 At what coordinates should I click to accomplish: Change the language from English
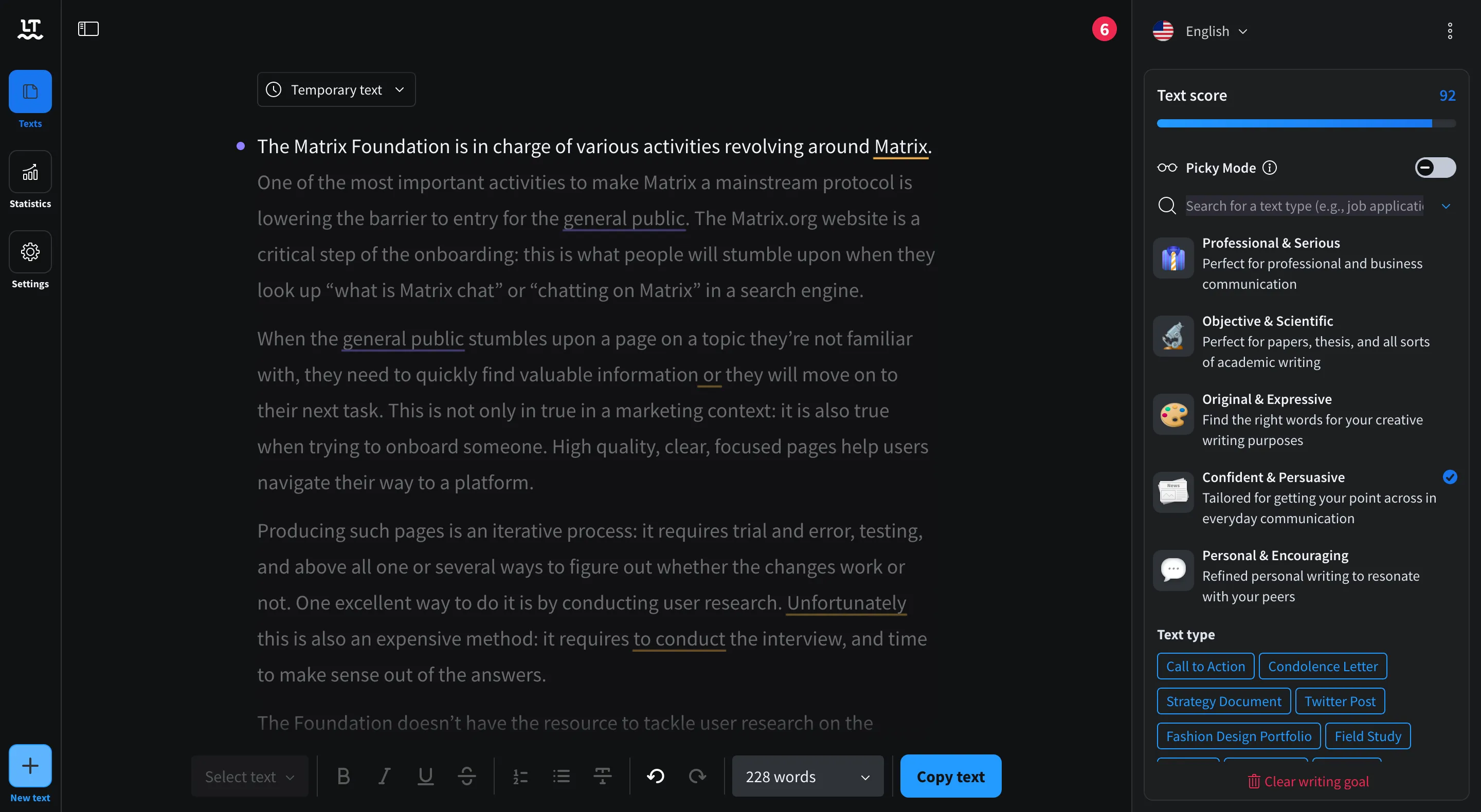pyautogui.click(x=1214, y=31)
